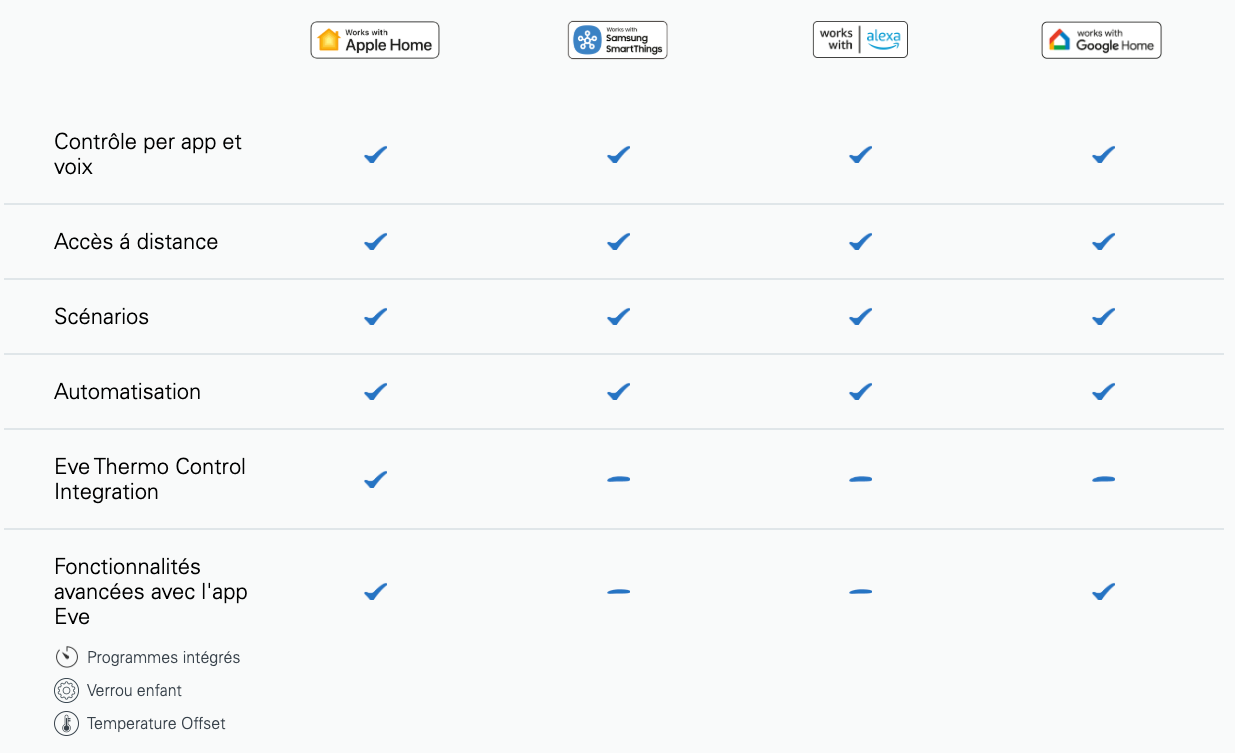Click the Automatisation row label

[x=127, y=392]
